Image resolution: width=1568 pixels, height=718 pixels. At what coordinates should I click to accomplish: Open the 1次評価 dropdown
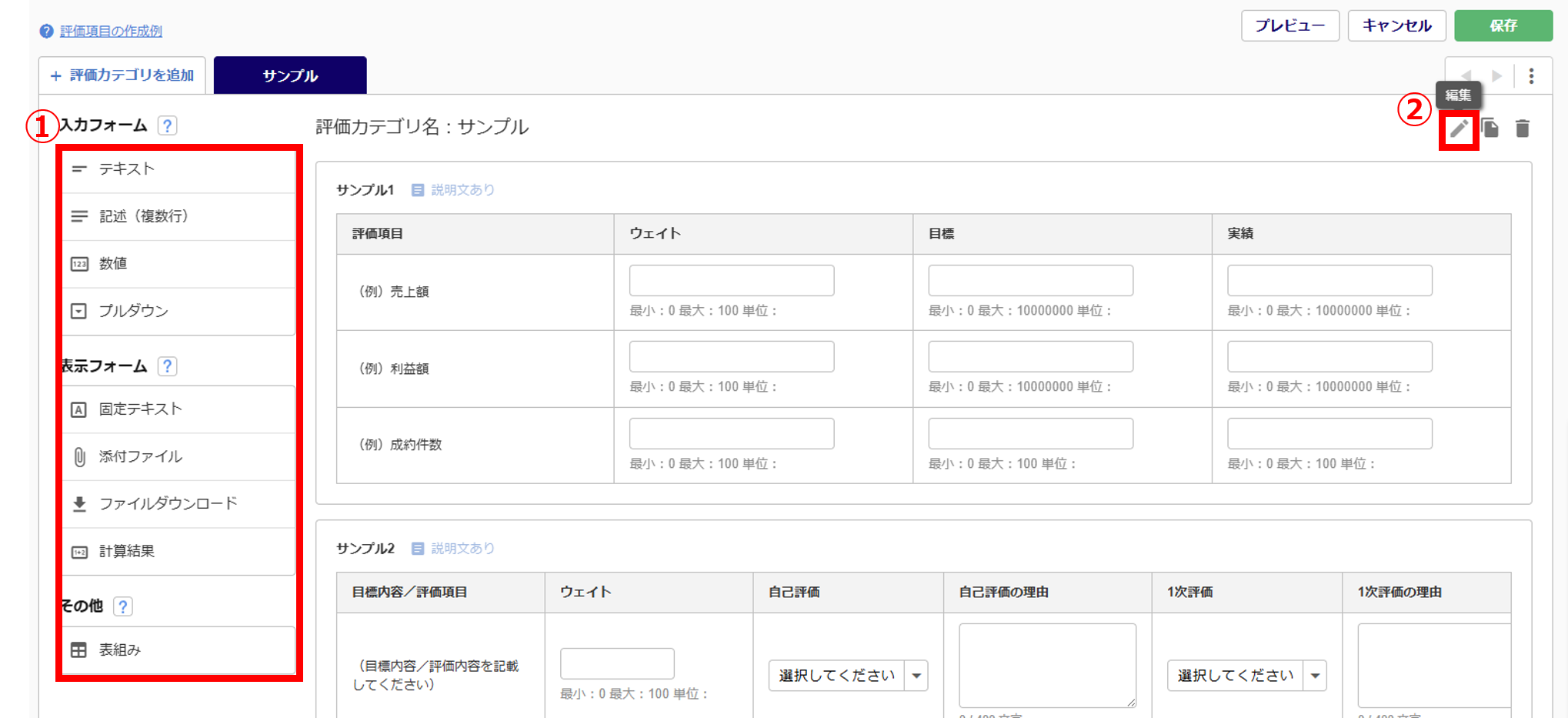tap(1246, 676)
